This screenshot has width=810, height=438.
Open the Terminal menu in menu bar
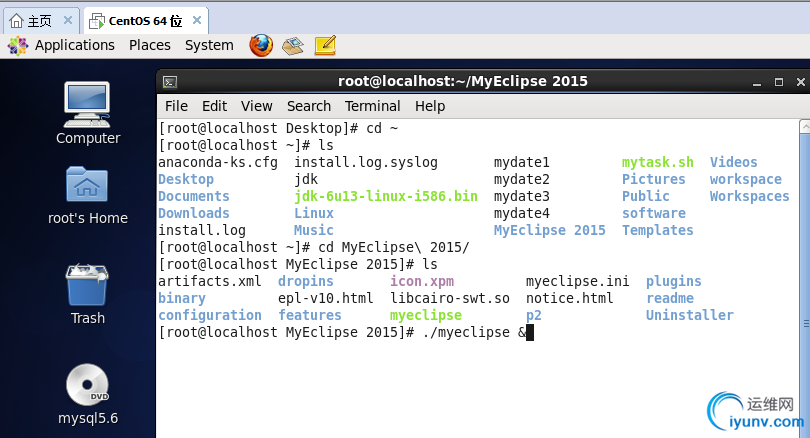pos(372,106)
